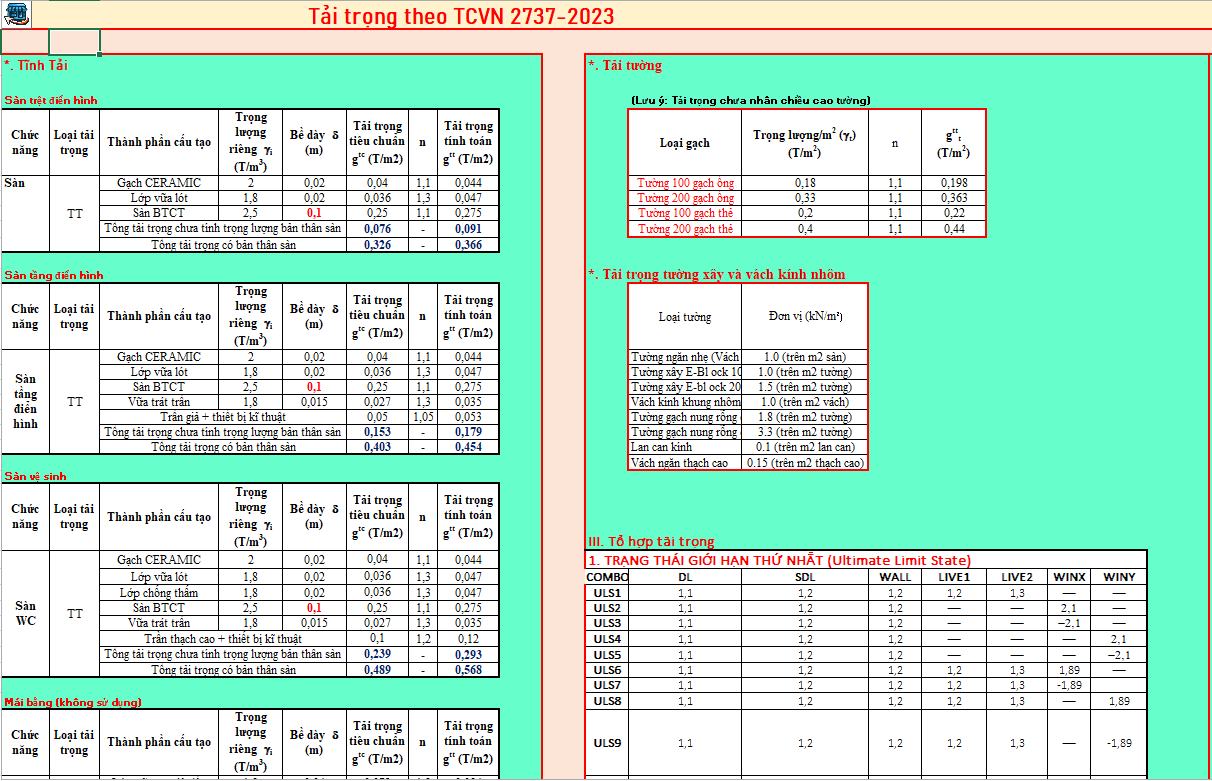Select the WINY column header
Image resolution: width=1212 pixels, height=781 pixels.
[1119, 577]
